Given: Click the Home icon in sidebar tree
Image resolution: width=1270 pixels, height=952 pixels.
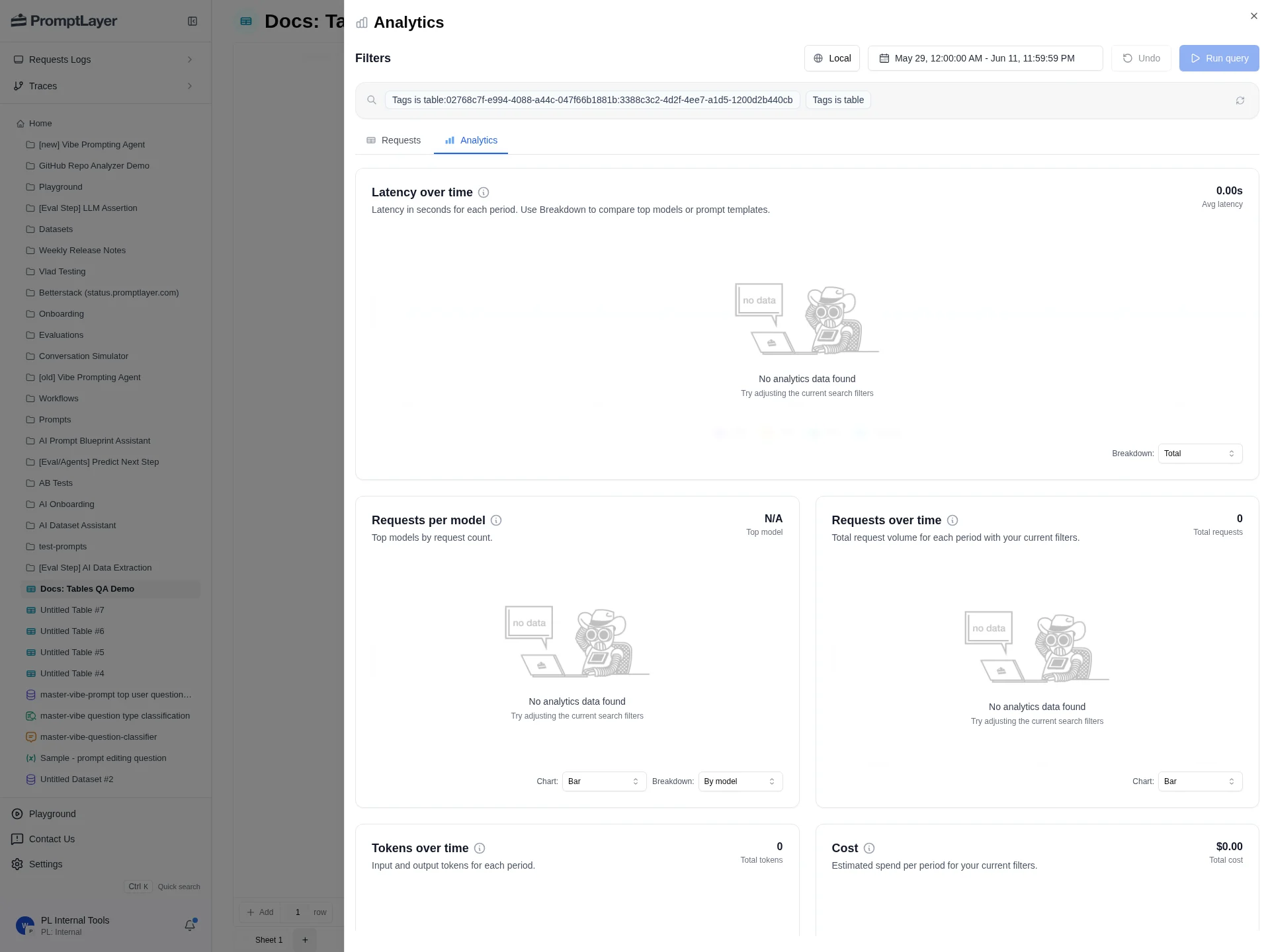Looking at the screenshot, I should click(x=21, y=124).
